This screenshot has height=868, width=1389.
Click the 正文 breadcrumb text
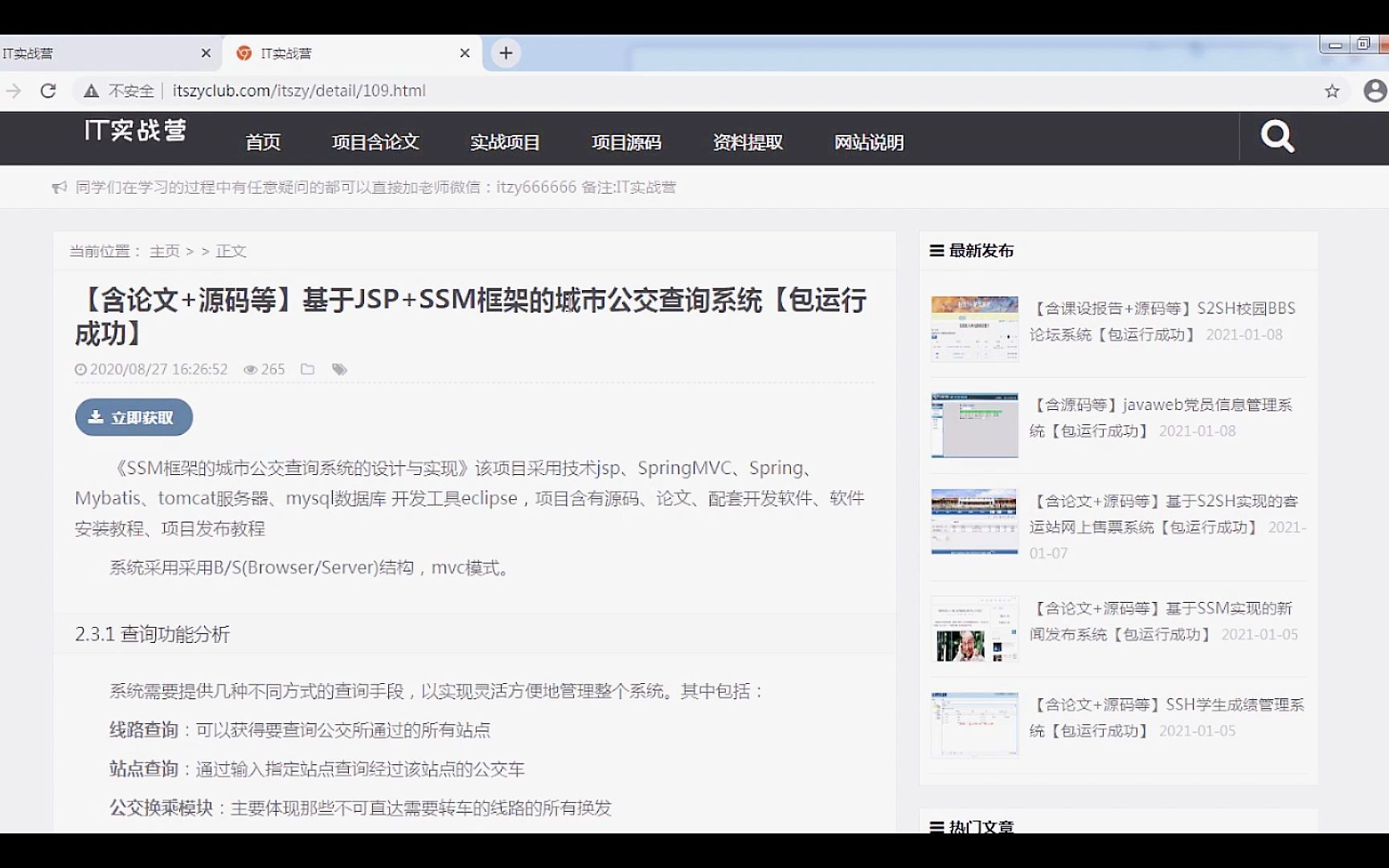click(x=231, y=252)
